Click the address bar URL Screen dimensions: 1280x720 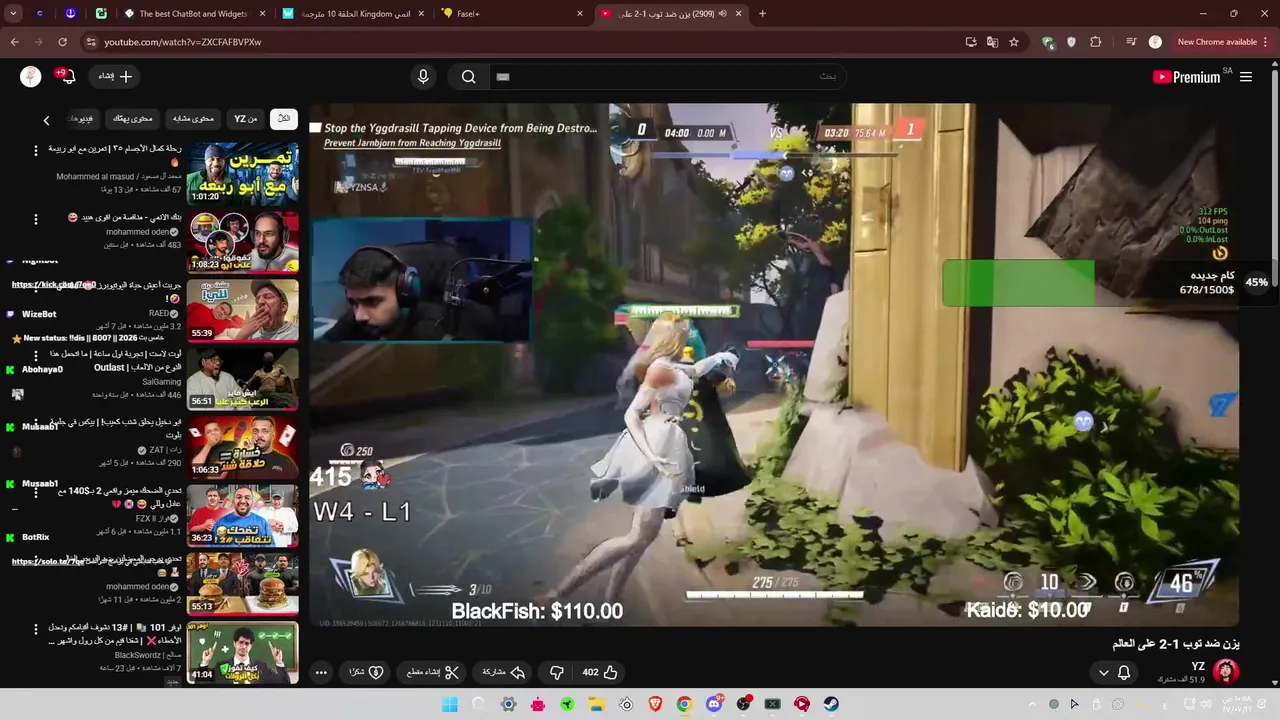[182, 42]
